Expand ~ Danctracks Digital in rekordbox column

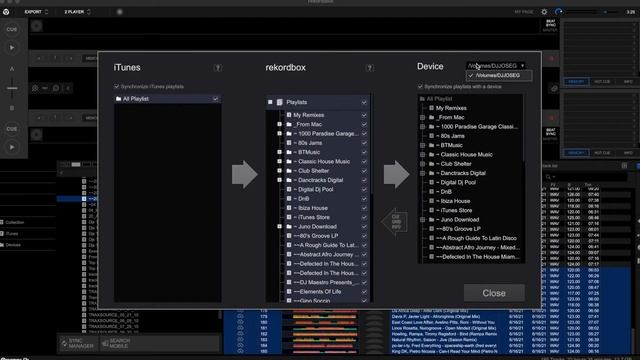point(280,180)
